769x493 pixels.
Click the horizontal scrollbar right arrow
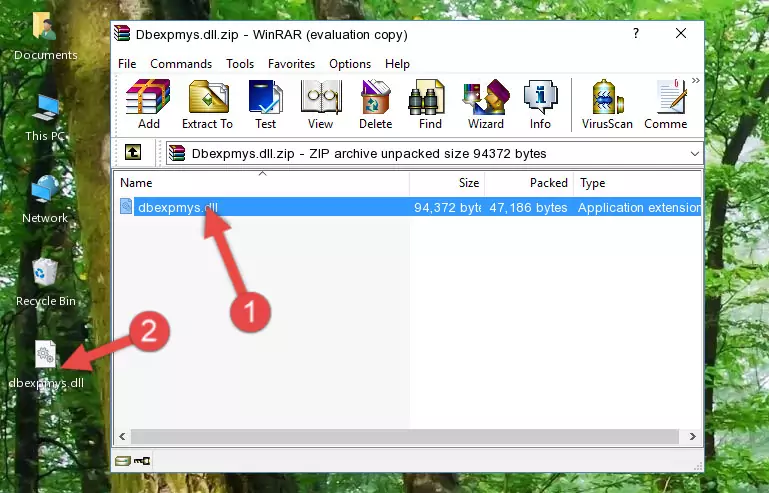[x=692, y=436]
